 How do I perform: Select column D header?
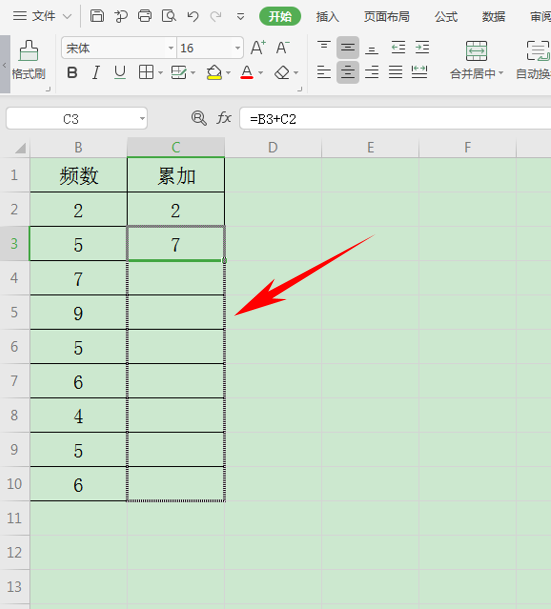coord(273,147)
